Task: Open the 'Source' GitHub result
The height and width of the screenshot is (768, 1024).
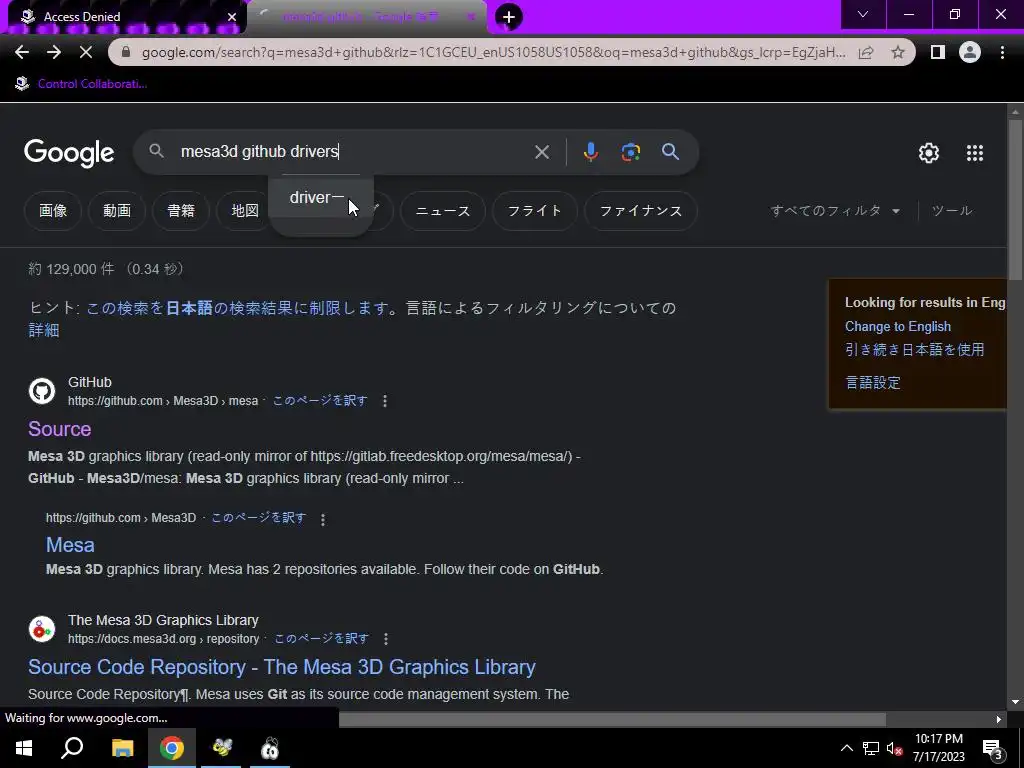Action: coord(59,429)
